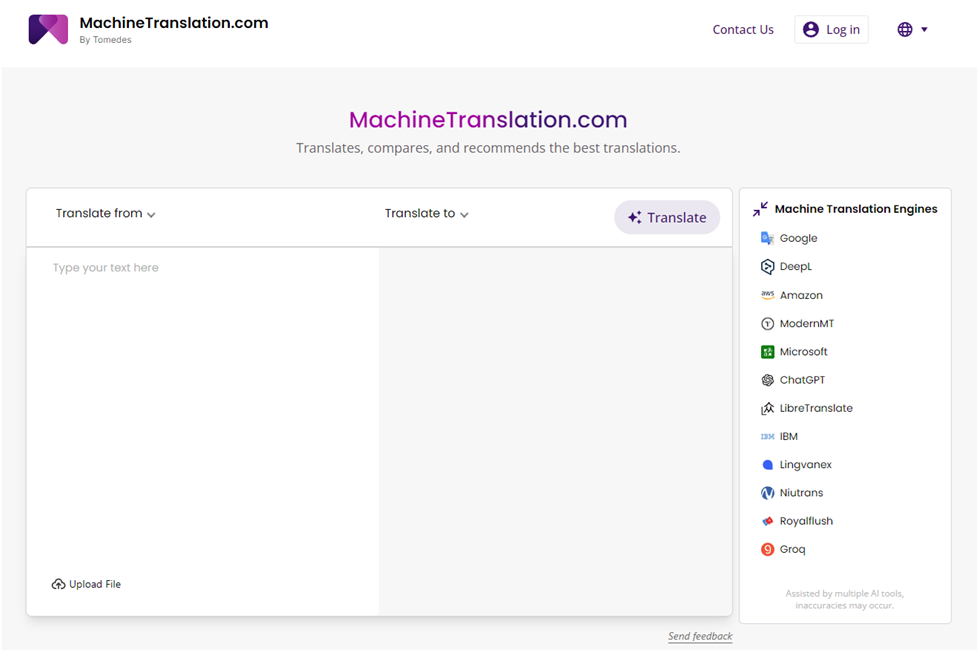Select the Groq engine icon

pos(766,549)
